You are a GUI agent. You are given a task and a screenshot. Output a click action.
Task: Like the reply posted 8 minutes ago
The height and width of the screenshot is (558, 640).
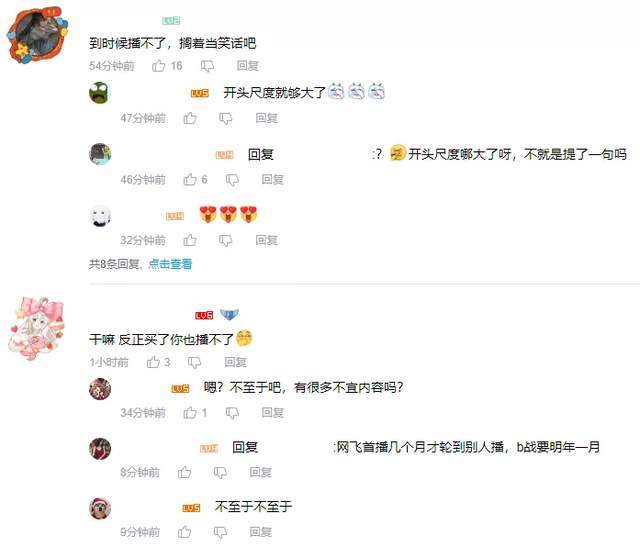[x=184, y=472]
